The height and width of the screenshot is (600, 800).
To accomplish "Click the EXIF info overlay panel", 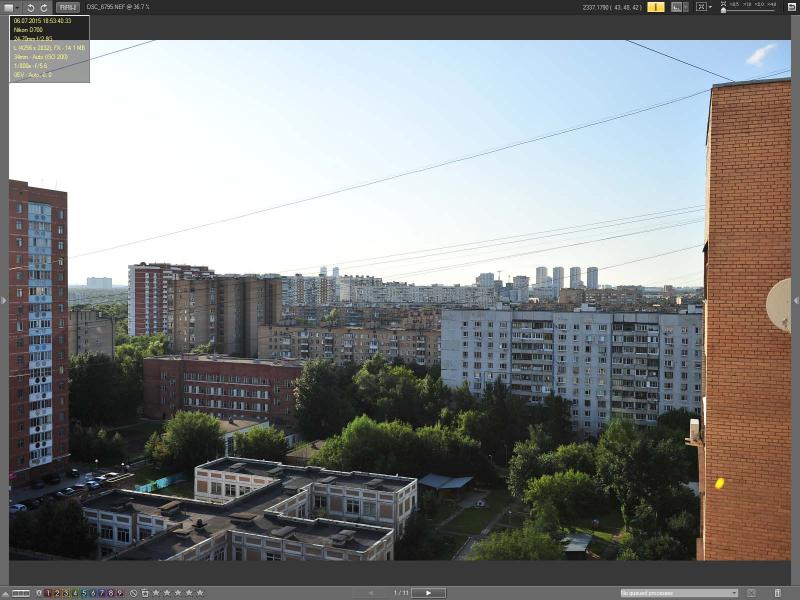I will (x=49, y=48).
